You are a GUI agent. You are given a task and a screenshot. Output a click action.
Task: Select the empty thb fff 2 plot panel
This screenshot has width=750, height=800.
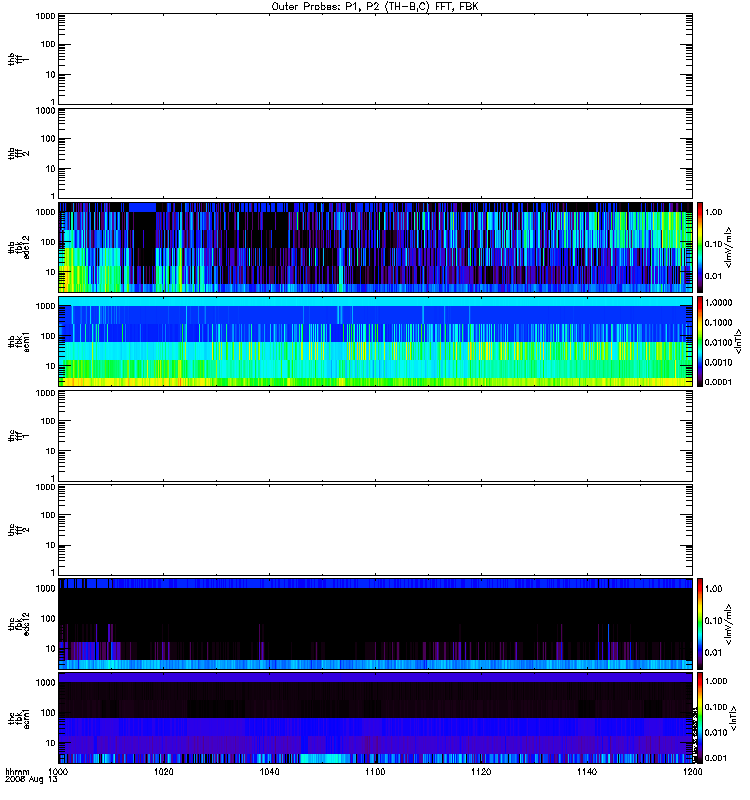[x=376, y=153]
